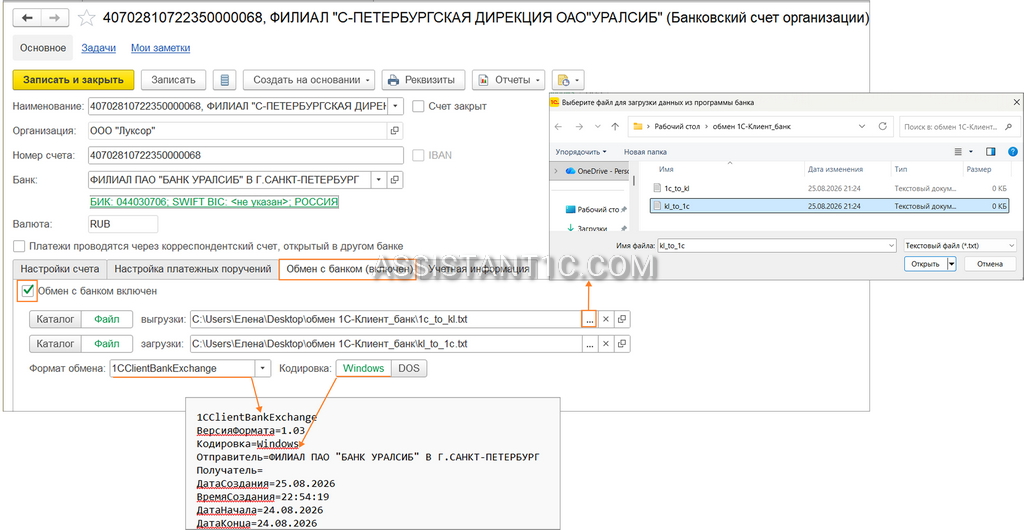Open the Создать на основании dropdown
This screenshot has height=530, width=1024.
tap(309, 80)
